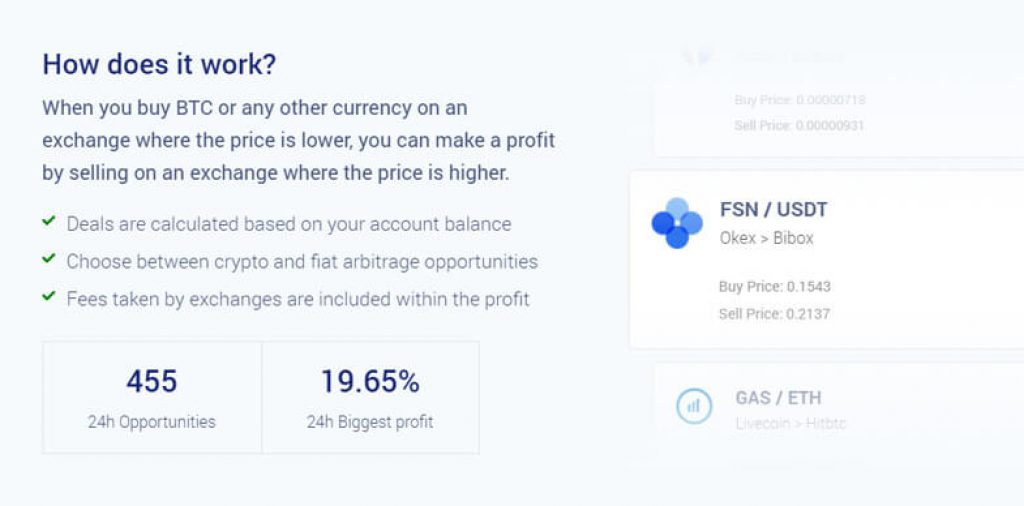The height and width of the screenshot is (506, 1024).
Task: Select the Okex > Bibox exchange route
Action: pyautogui.click(x=767, y=238)
